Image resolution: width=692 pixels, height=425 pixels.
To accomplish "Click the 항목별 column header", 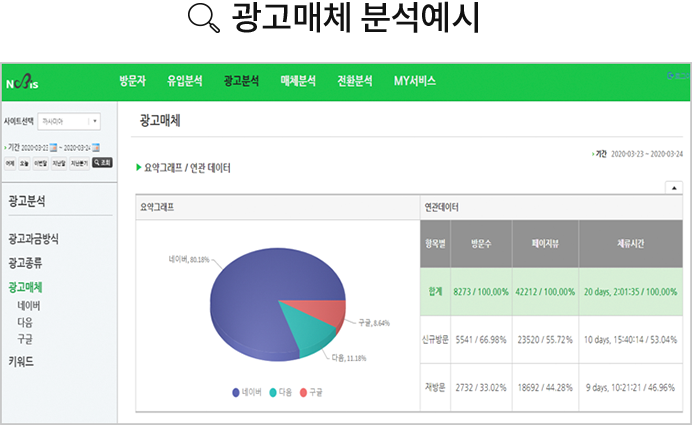I will (435, 244).
